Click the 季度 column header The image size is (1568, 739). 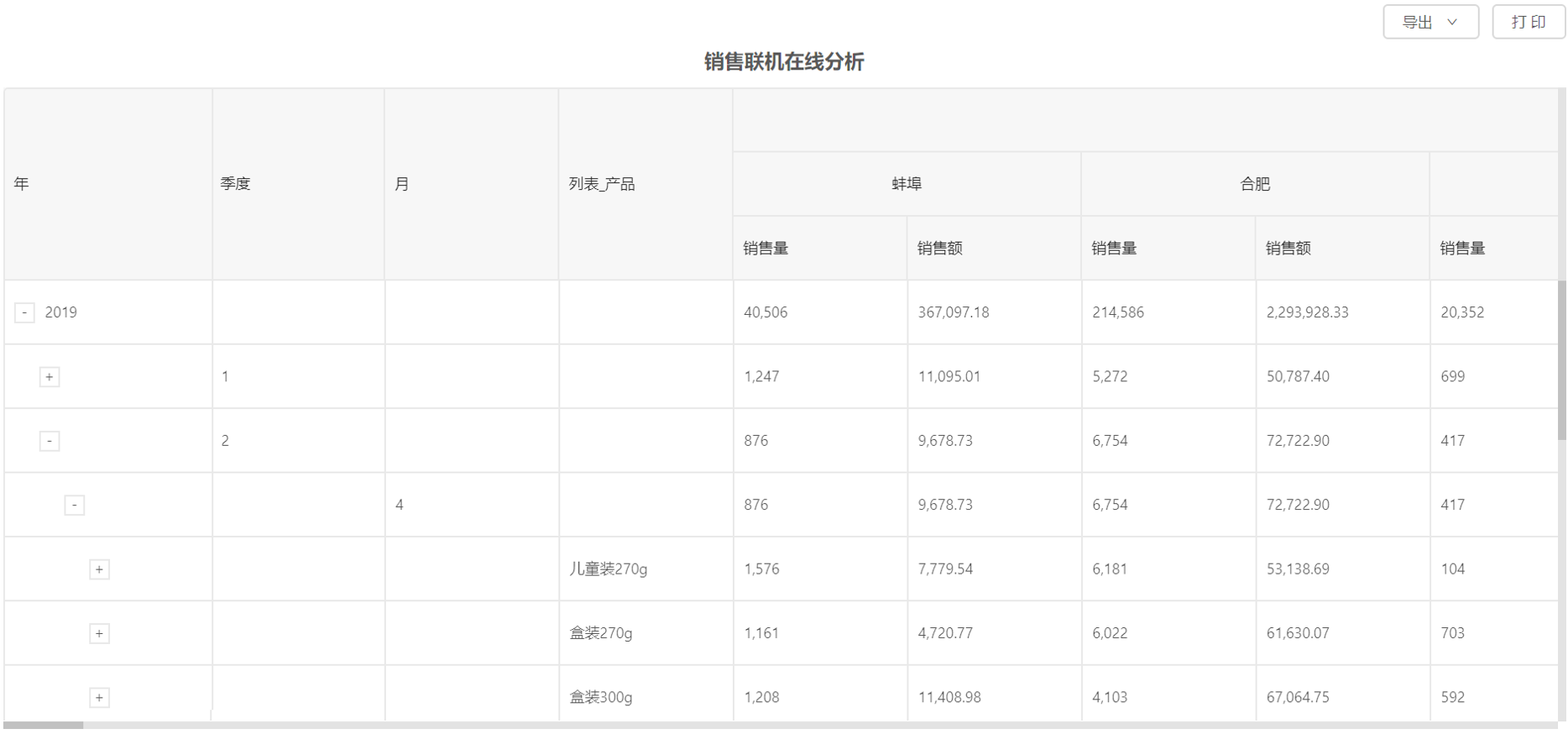point(299,184)
